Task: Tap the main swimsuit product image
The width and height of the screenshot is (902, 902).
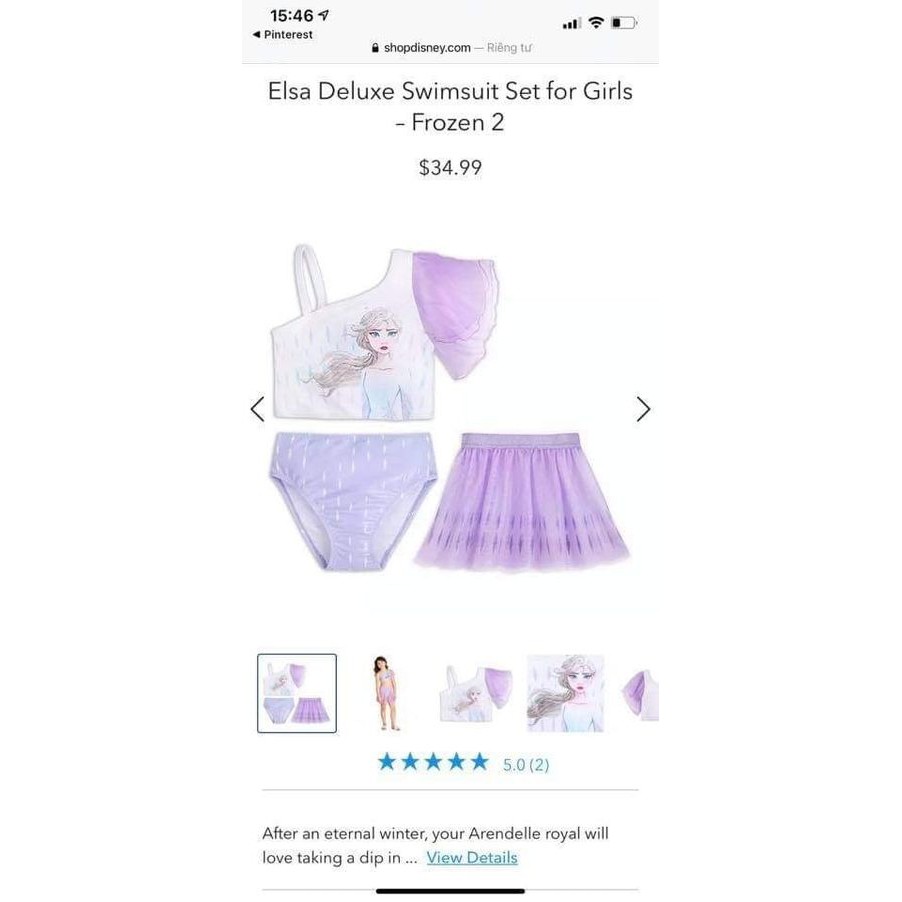Action: [x=450, y=408]
